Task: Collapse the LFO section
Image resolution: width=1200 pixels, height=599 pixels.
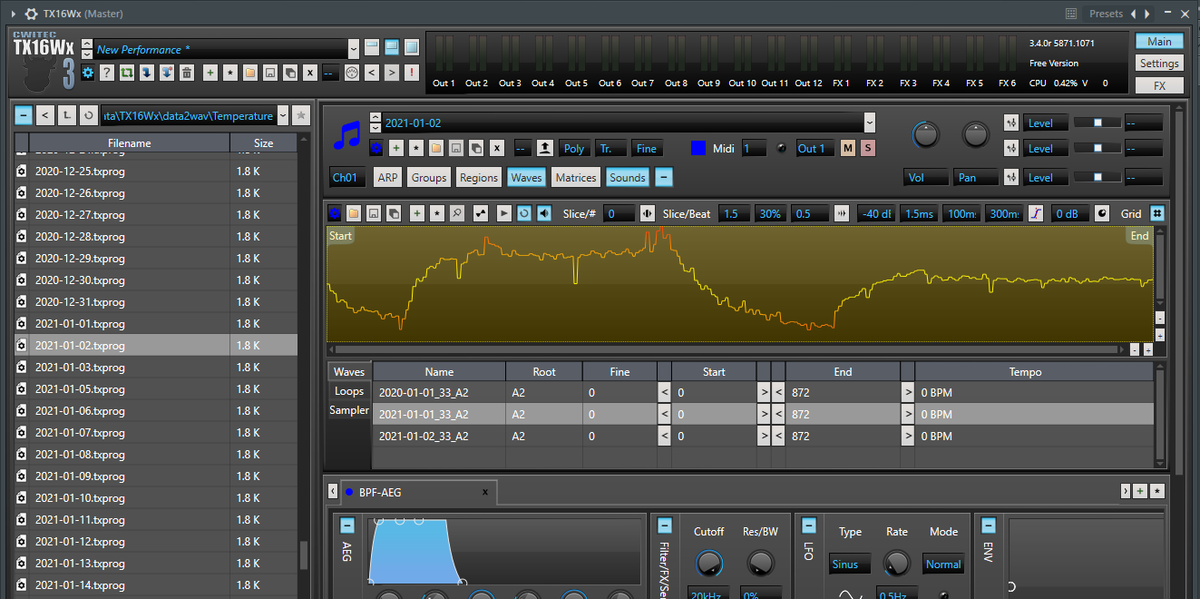Action: point(808,525)
